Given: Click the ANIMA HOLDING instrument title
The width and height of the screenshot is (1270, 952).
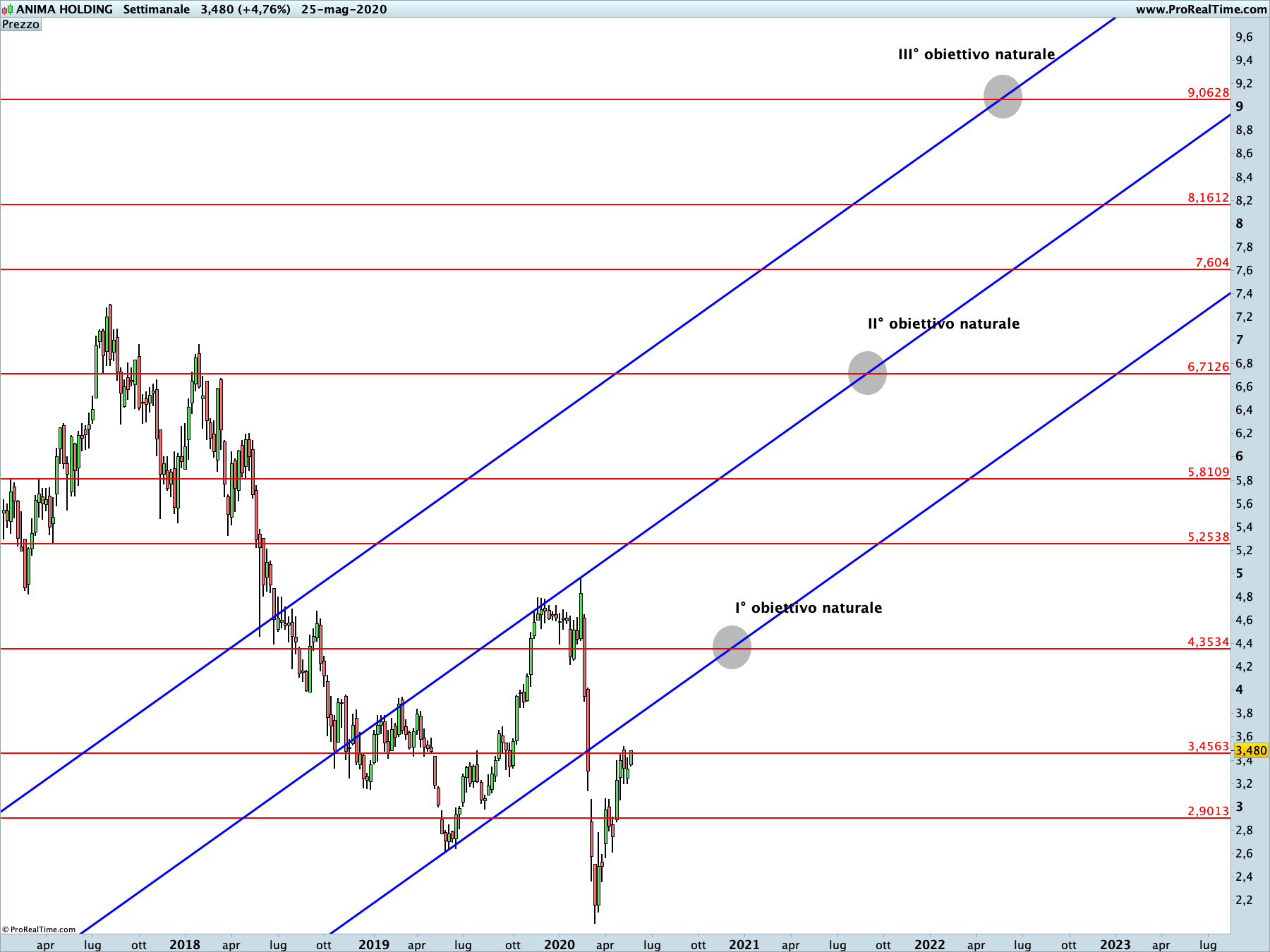Looking at the screenshot, I should [64, 10].
